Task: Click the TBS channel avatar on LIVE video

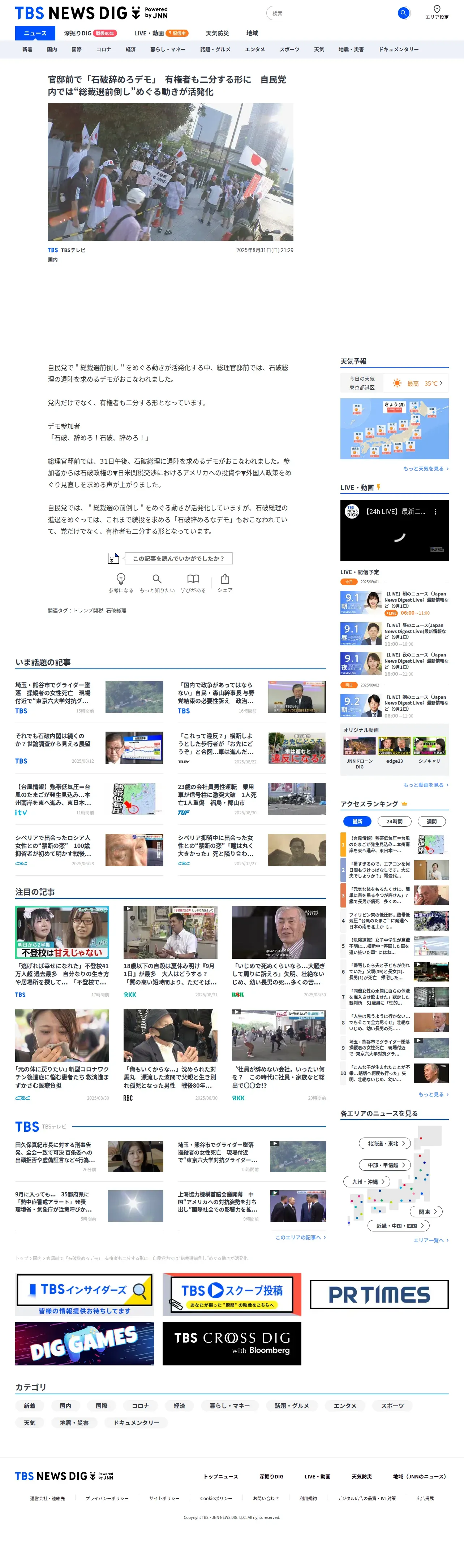Action: tap(352, 511)
